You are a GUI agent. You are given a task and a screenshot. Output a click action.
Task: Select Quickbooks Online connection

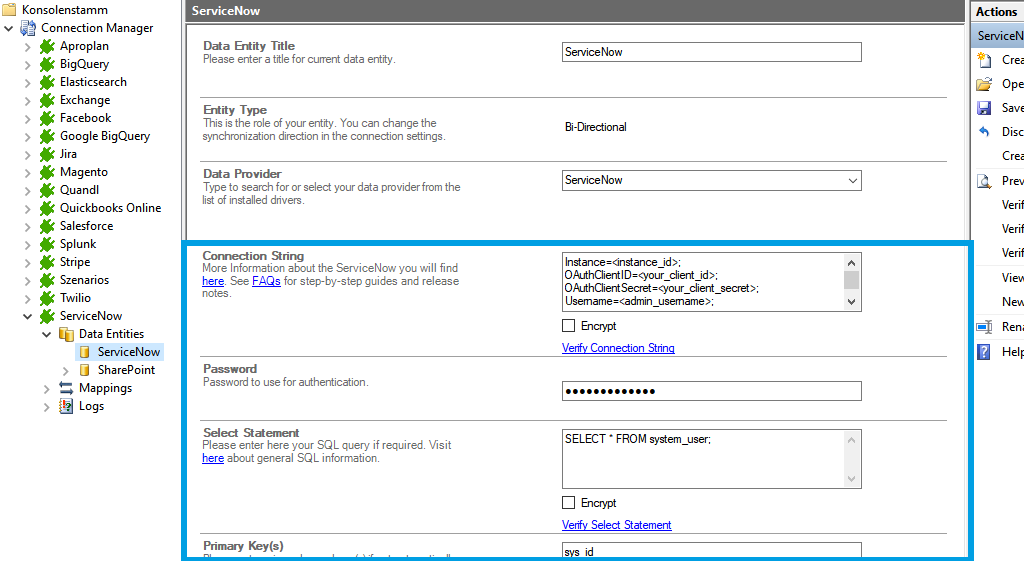[110, 208]
